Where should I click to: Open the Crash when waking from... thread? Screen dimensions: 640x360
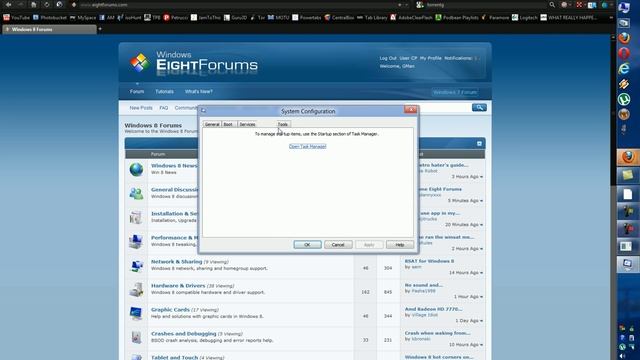[438, 333]
